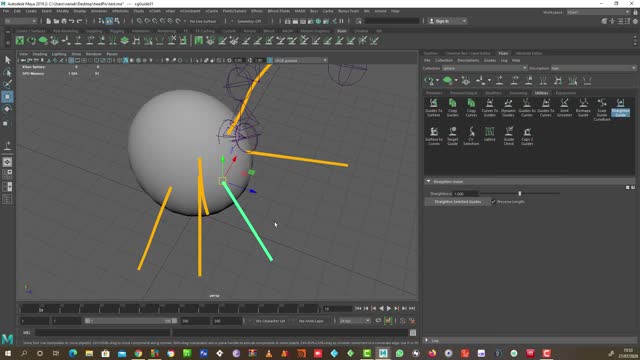This screenshot has width=640, height=360.
Task: Open the Collection dropdown
Action: click(484, 68)
